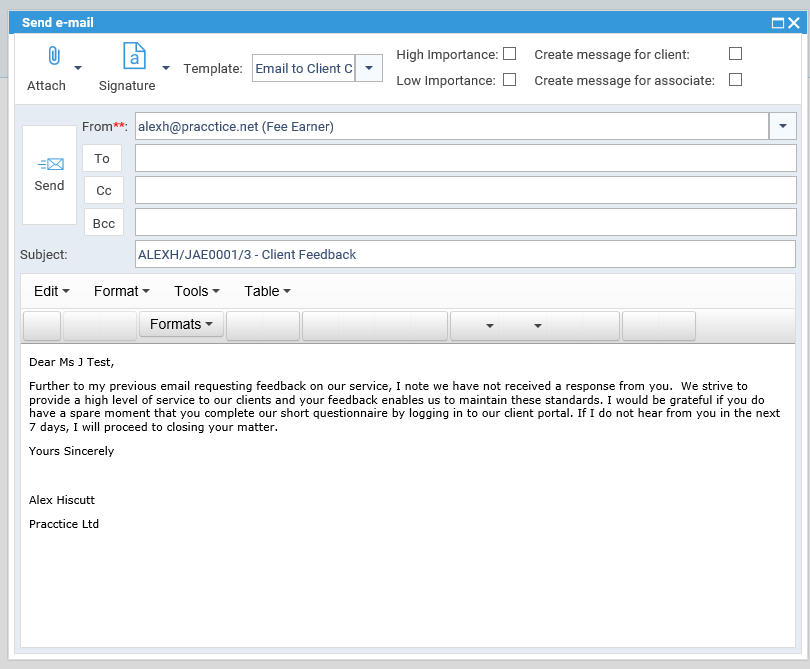Click the From address field
Screen dimensions: 810x669
coord(452,127)
